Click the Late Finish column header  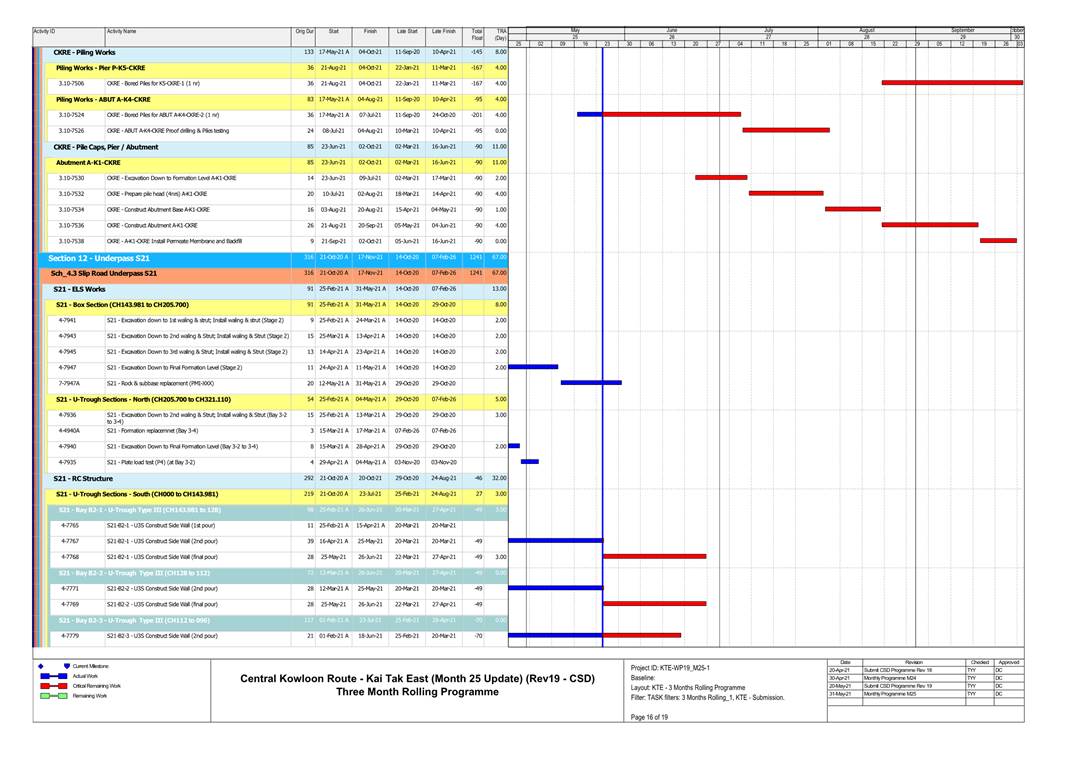point(444,32)
